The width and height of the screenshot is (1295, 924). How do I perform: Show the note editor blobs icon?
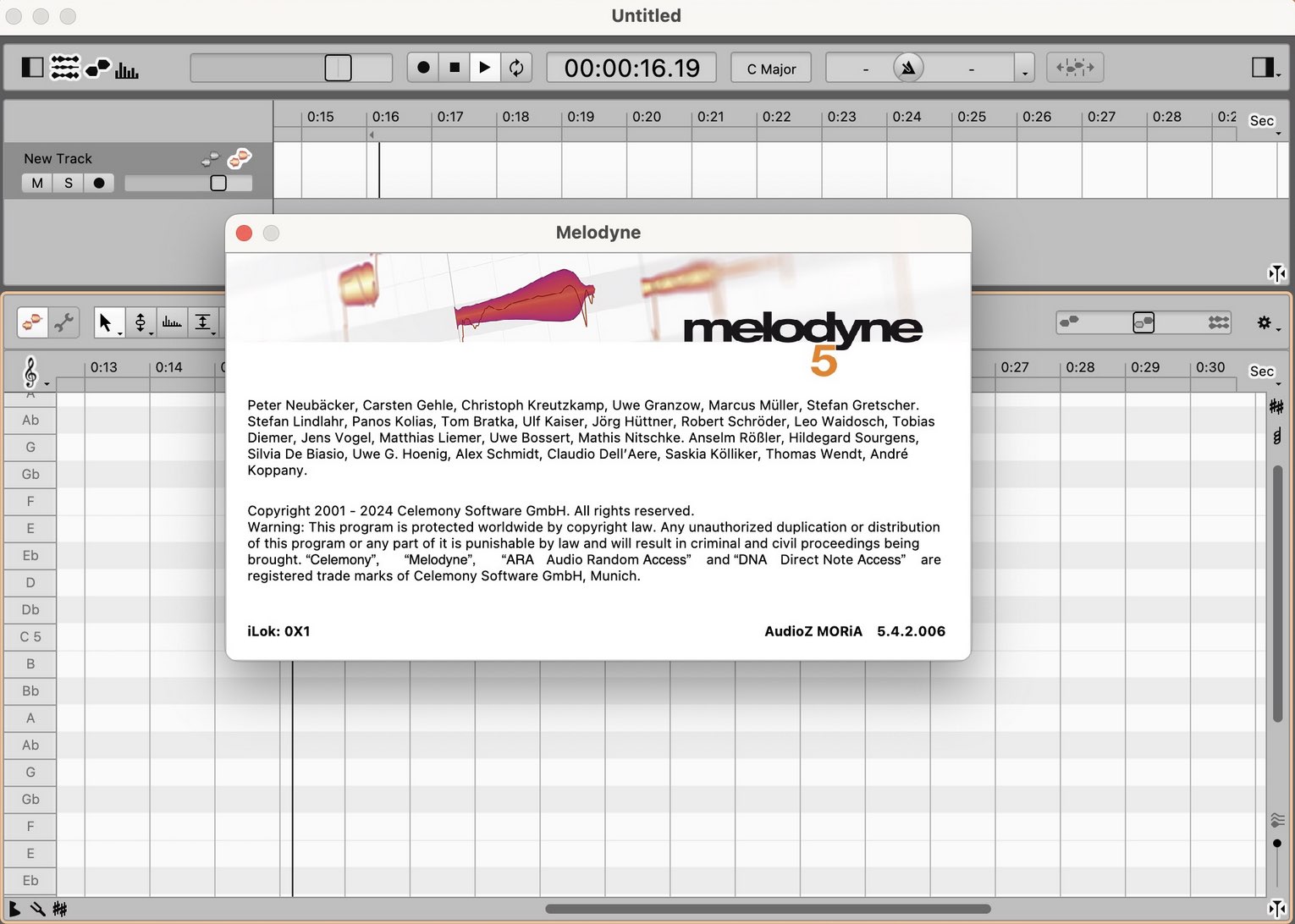click(98, 67)
